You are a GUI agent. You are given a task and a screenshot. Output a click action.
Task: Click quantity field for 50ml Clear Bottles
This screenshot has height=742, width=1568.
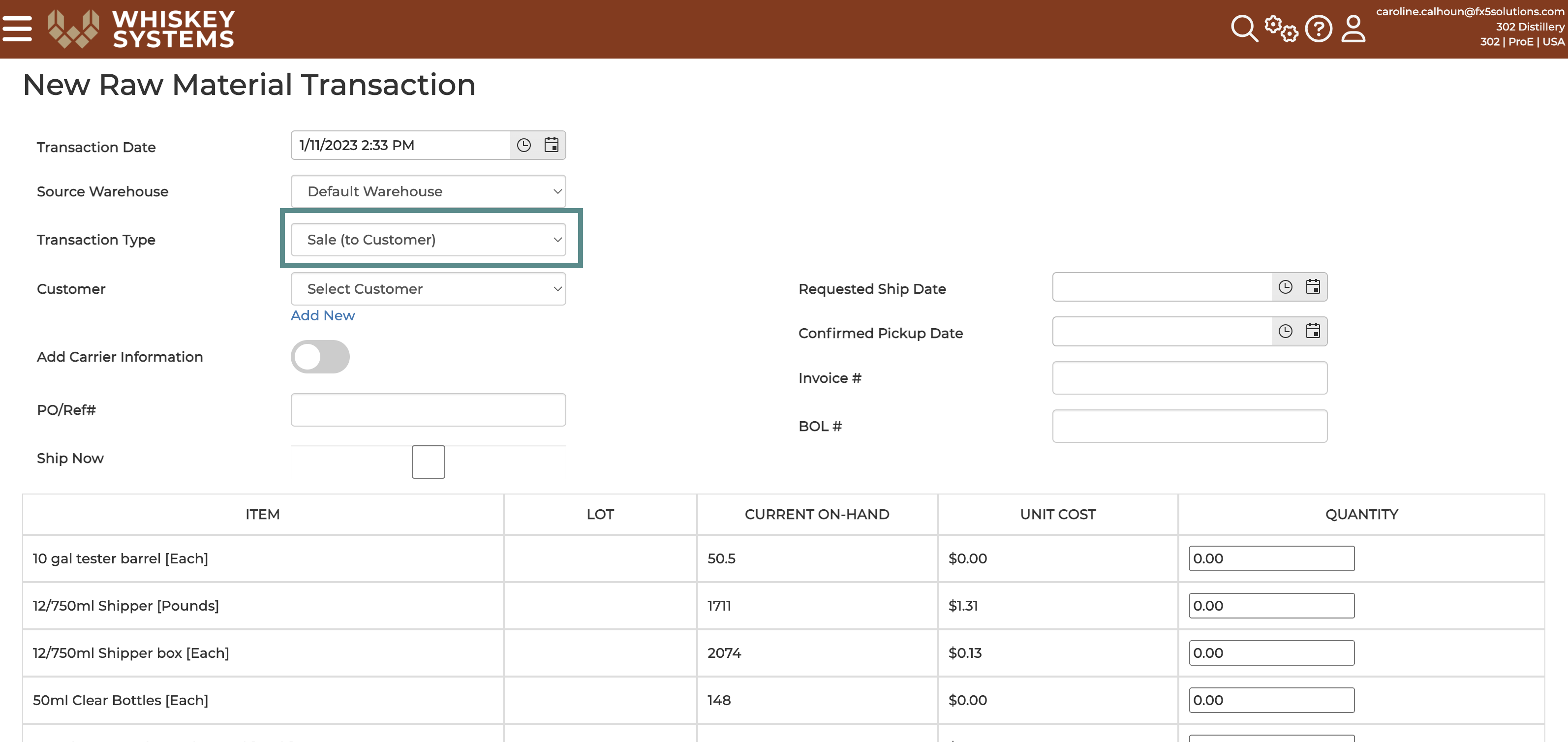click(x=1271, y=700)
